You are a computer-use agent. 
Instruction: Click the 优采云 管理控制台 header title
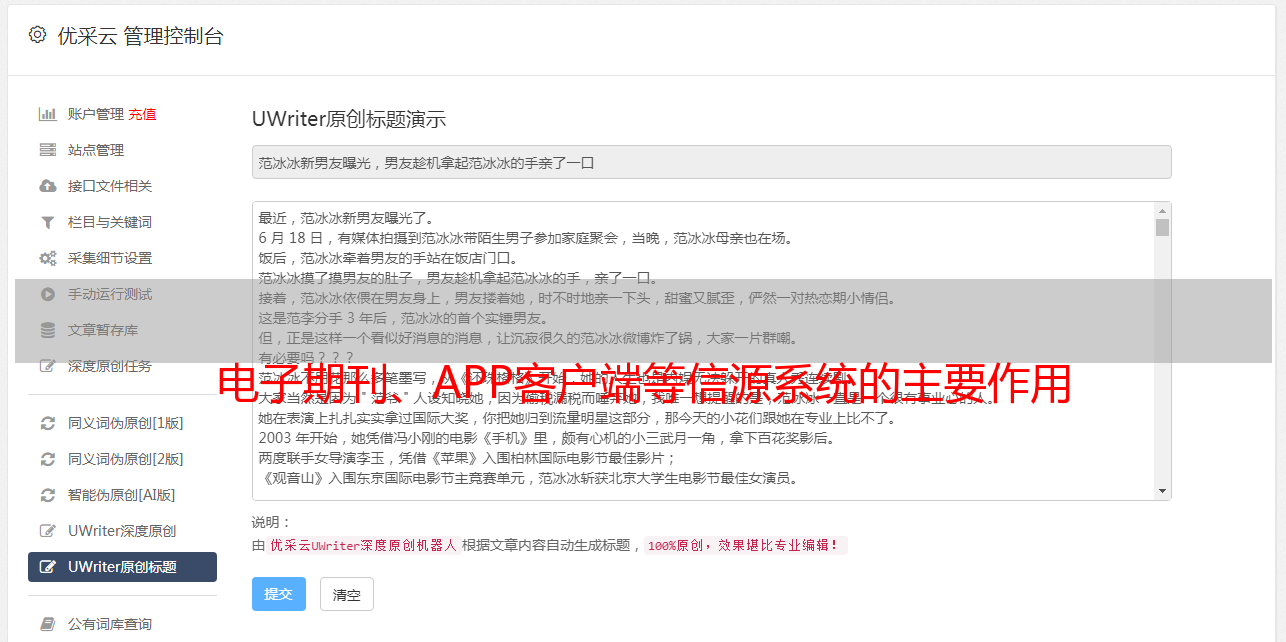point(141,36)
